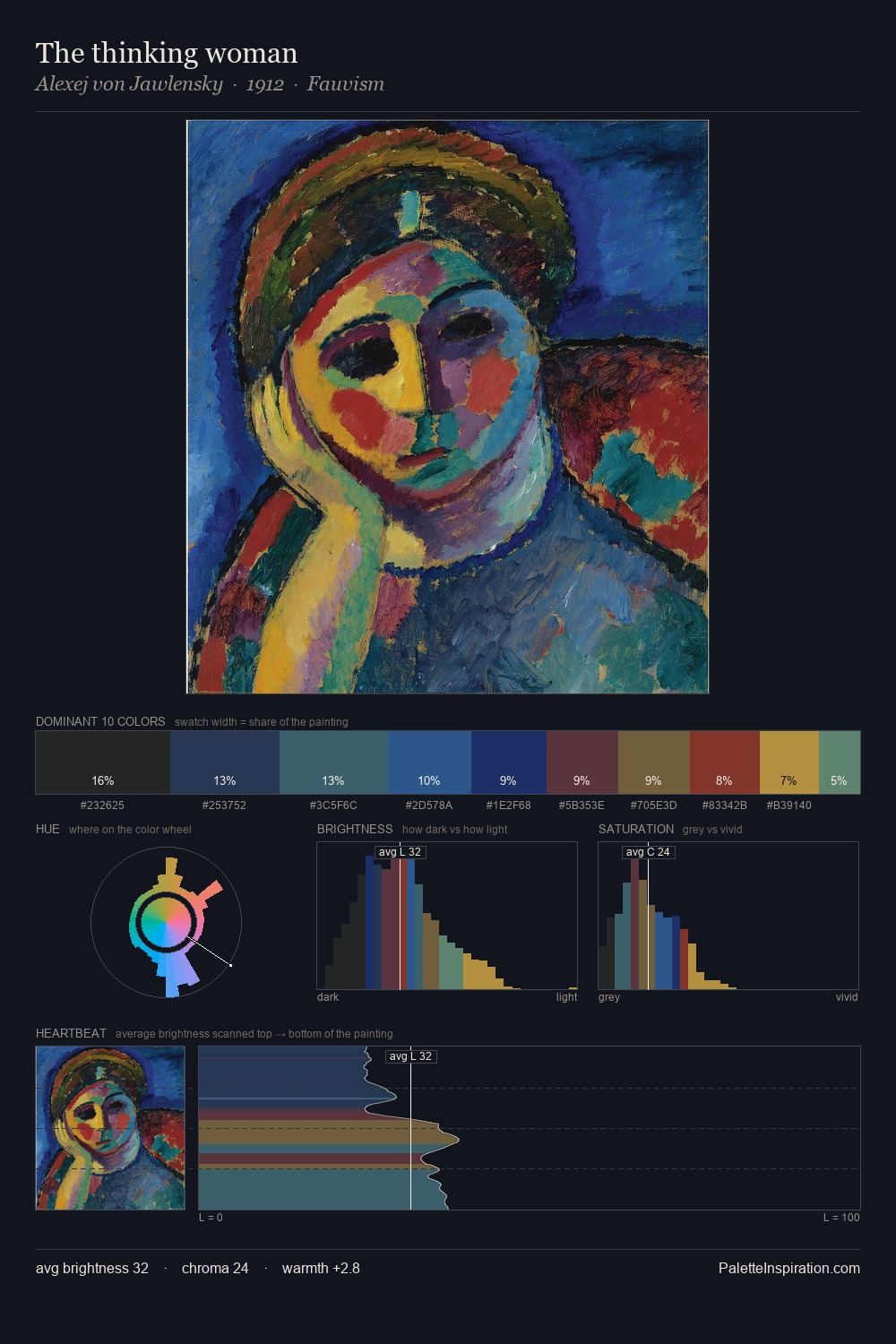
Task: Click the deep indigo 9% swatch
Action: click(x=509, y=762)
